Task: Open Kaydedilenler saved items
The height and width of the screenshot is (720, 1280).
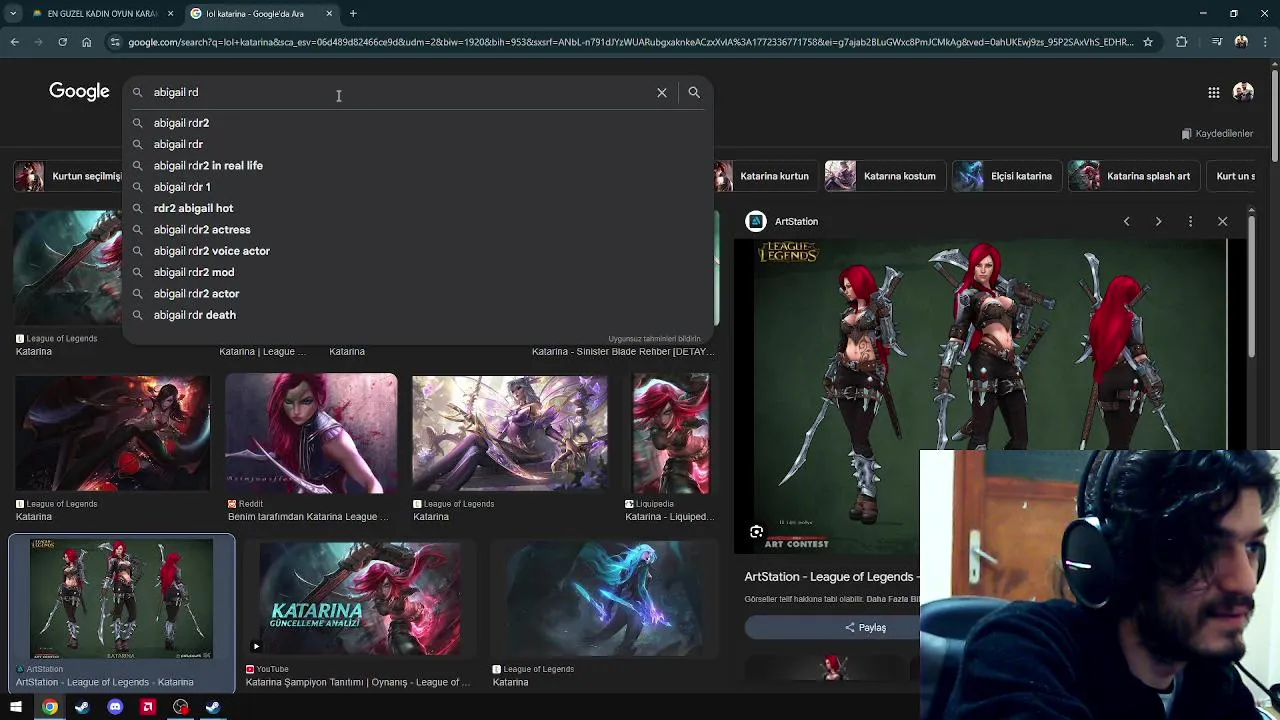Action: click(1217, 133)
